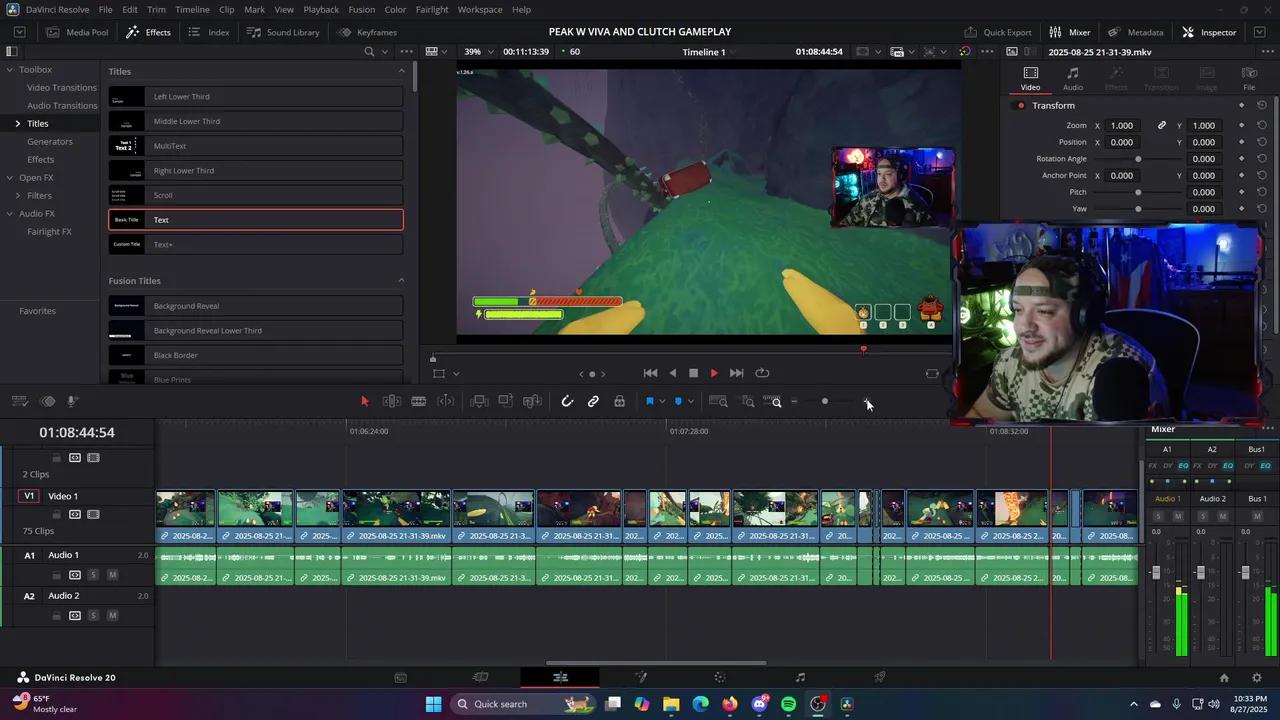
Task: Click the voiceover microphone icon in timeline toolbar
Action: click(73, 401)
